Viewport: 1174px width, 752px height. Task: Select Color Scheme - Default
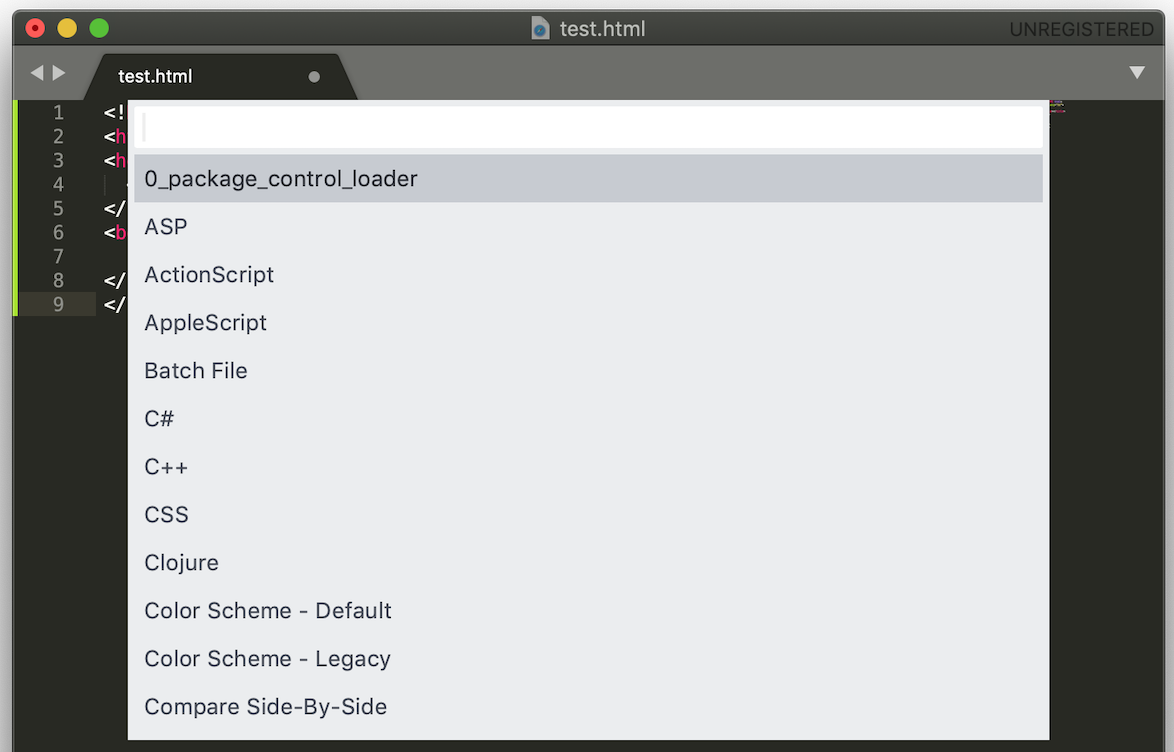(588, 610)
